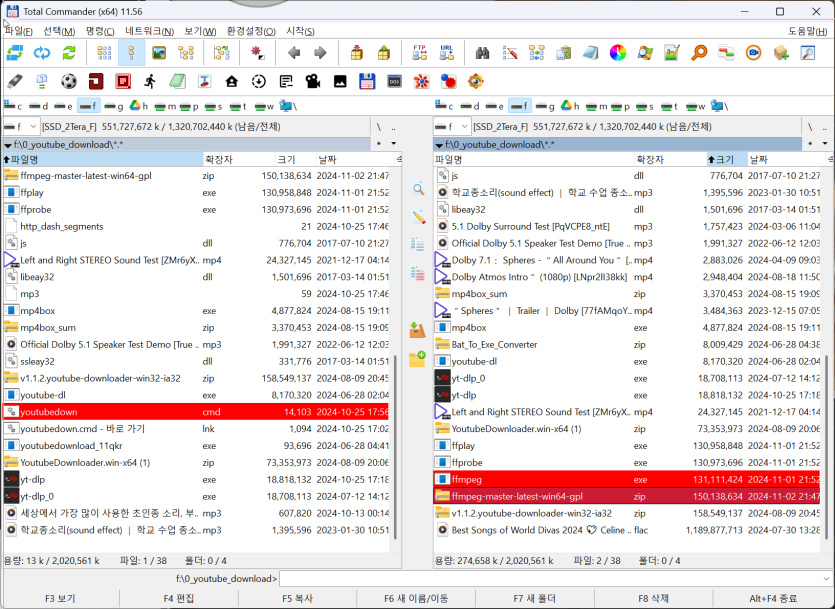The width and height of the screenshot is (835, 609).
Task: Open the command line history dropdown
Action: [x=826, y=579]
